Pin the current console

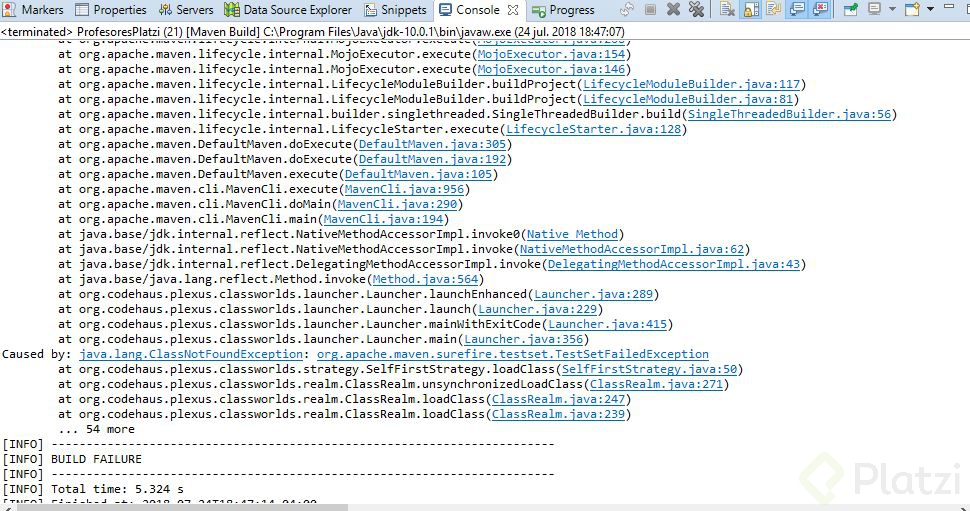[851, 9]
